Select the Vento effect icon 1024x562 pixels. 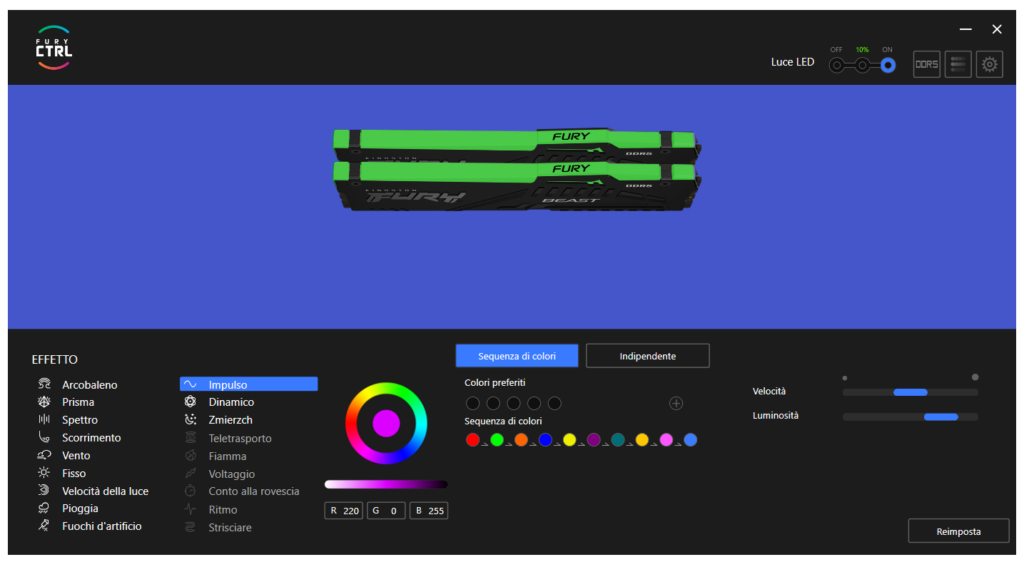click(x=44, y=455)
